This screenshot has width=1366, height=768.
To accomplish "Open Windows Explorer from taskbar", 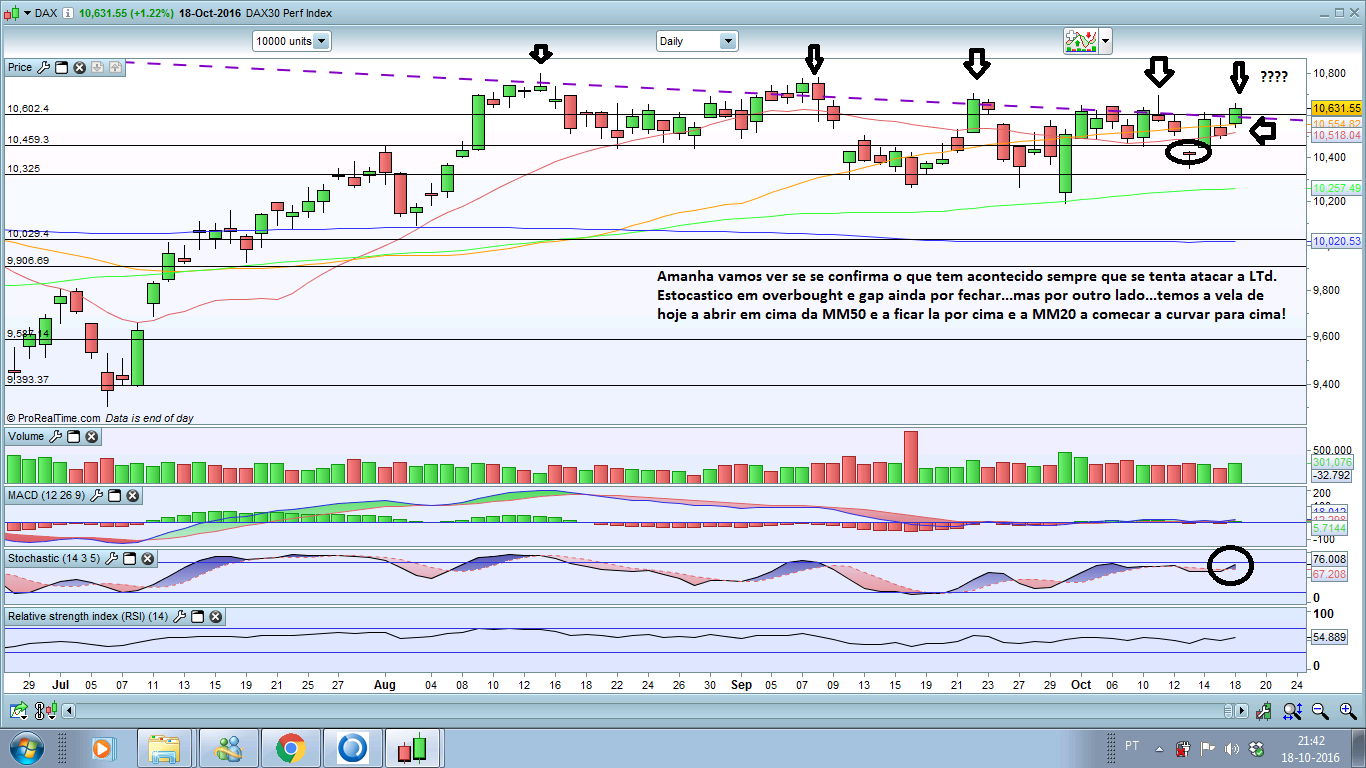I will 166,748.
